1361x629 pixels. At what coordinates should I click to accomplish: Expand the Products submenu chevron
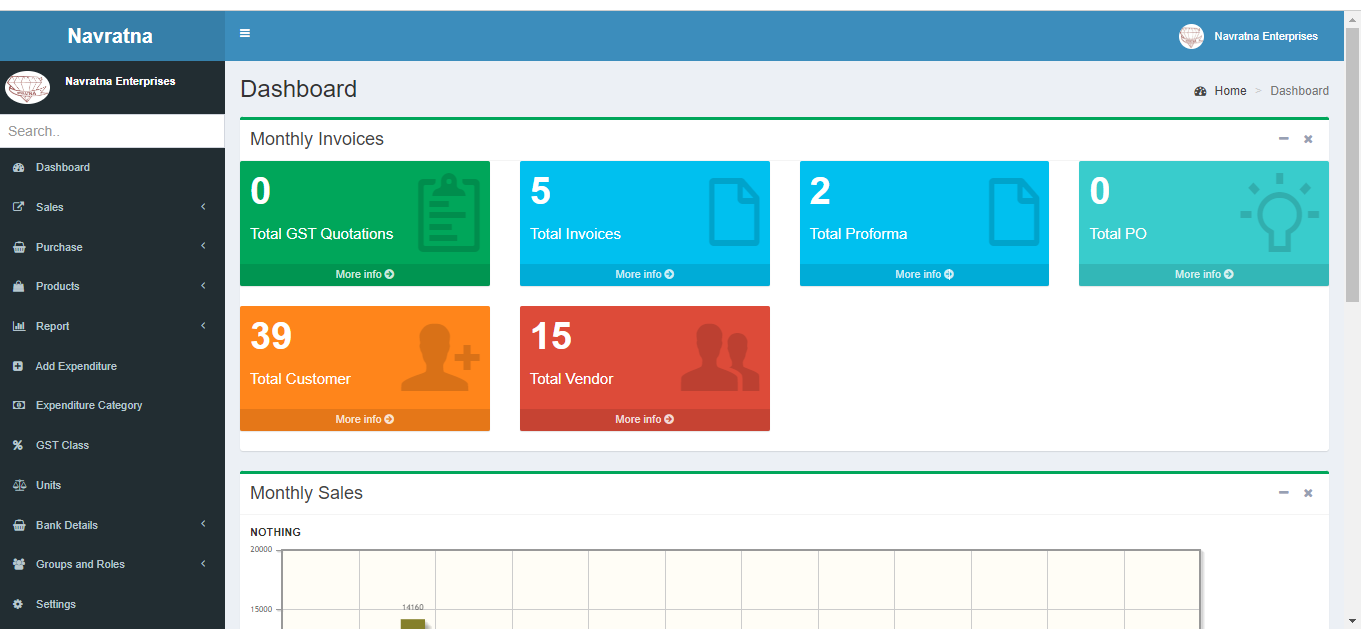[x=203, y=286]
